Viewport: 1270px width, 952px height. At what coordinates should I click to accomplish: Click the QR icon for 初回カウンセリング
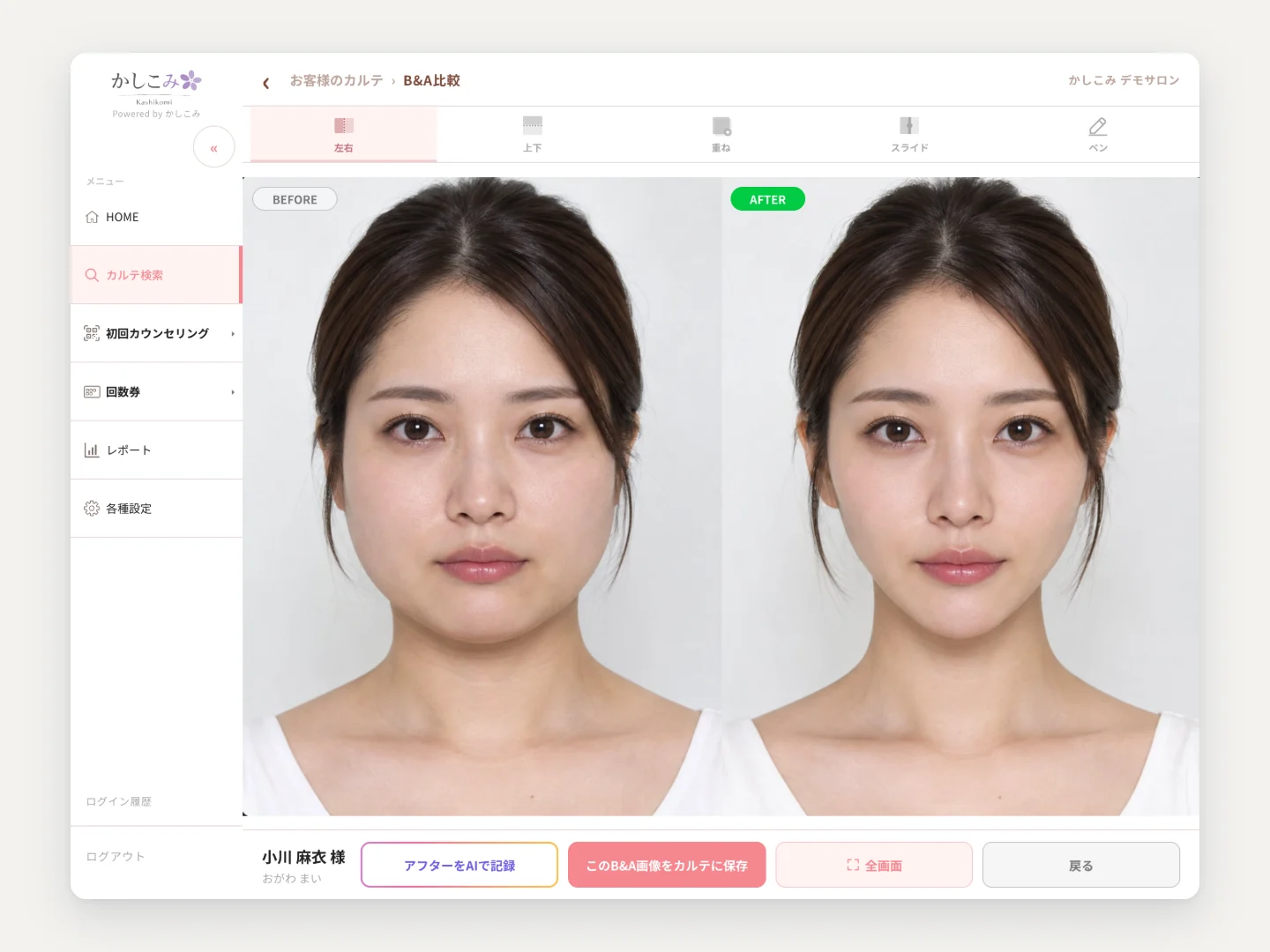[92, 333]
